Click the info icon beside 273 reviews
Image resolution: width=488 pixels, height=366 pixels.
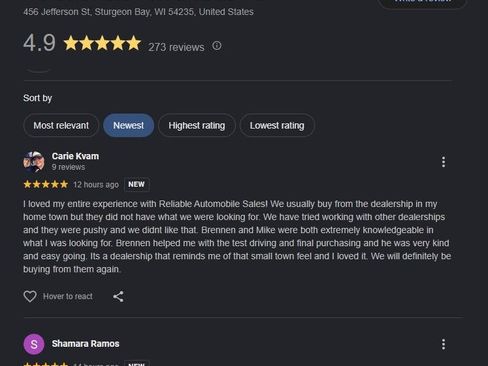[x=217, y=46]
